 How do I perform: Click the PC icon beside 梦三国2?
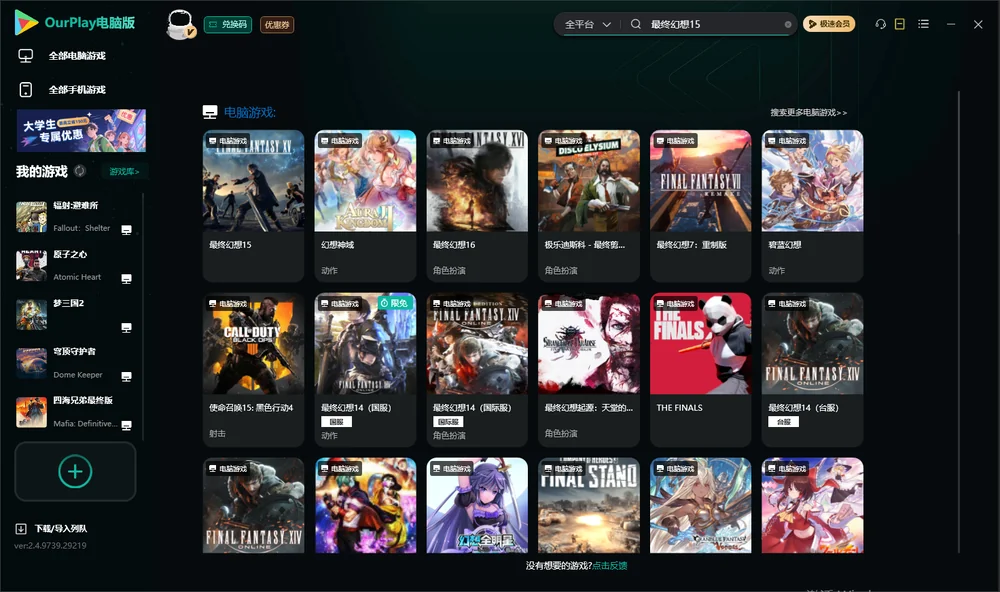126,328
